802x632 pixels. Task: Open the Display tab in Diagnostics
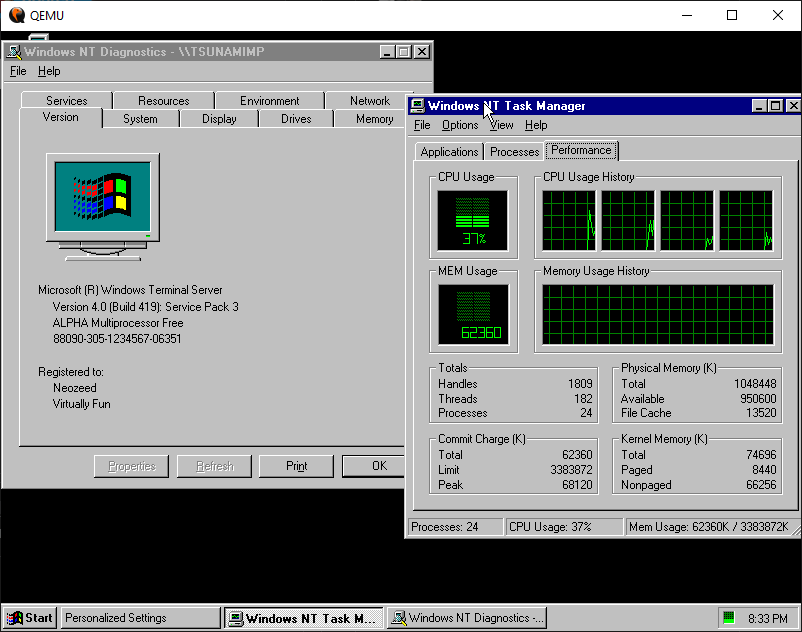(x=219, y=119)
